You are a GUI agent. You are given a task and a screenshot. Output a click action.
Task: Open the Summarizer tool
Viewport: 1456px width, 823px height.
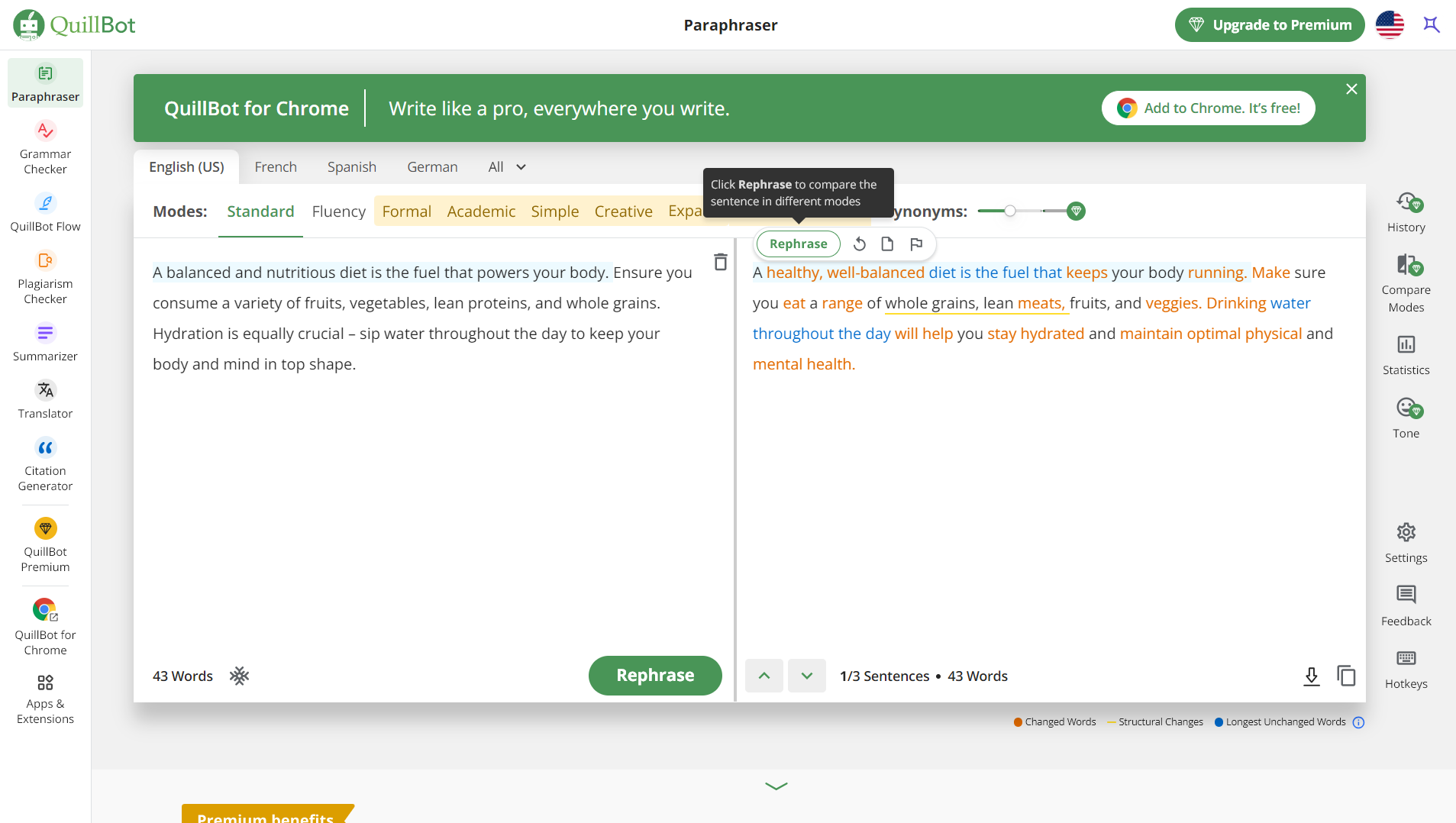tap(45, 342)
